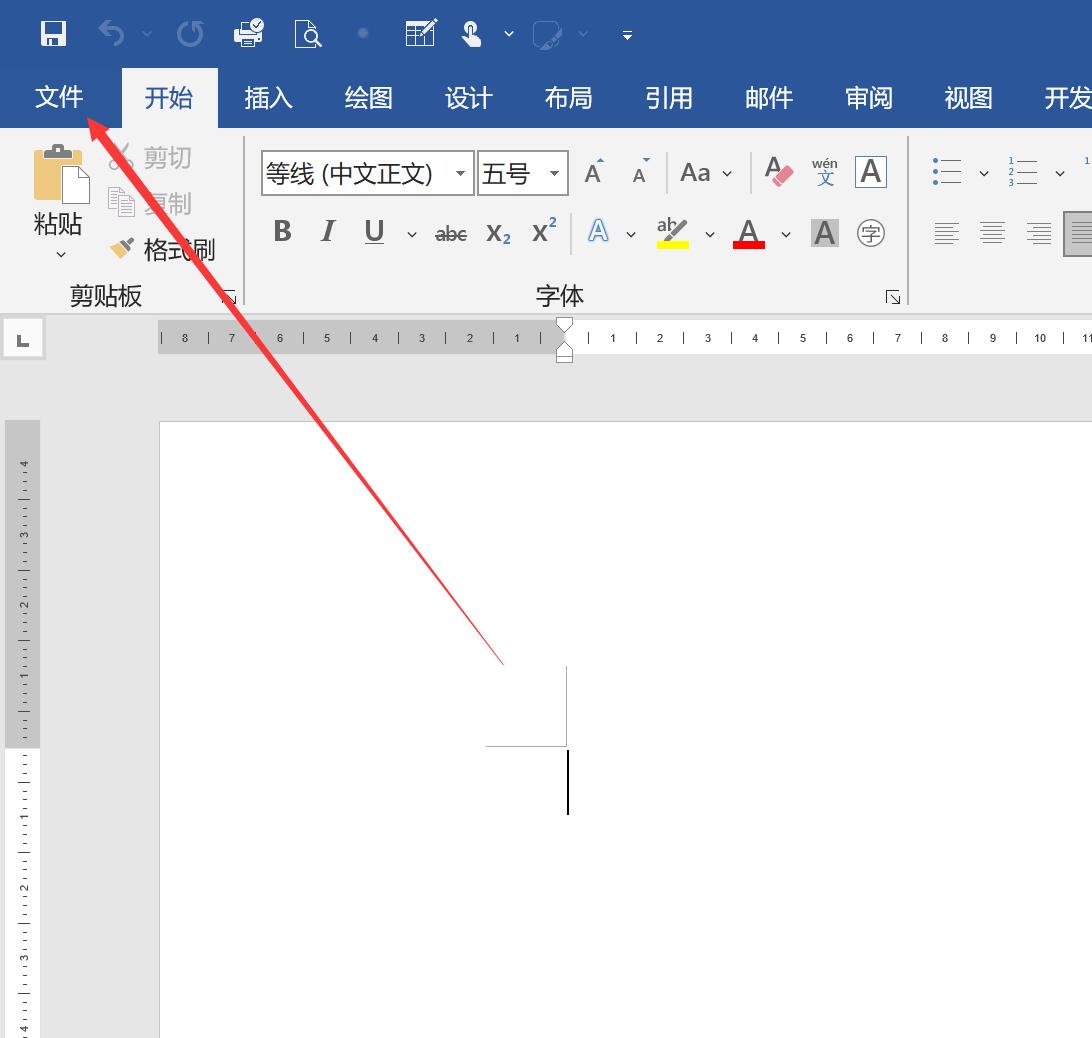Toggle Bold formatting
1092x1038 pixels.
point(282,233)
